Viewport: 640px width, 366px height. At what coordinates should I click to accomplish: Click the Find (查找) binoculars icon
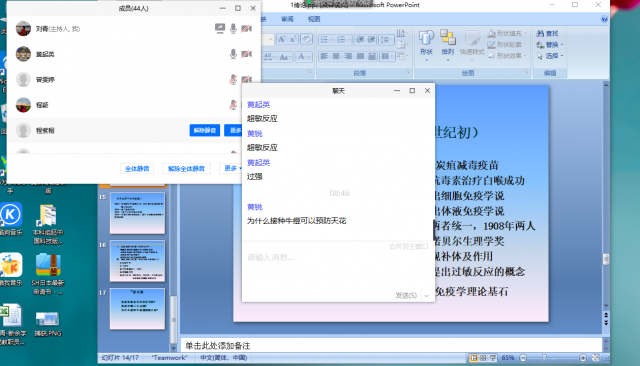[x=540, y=33]
